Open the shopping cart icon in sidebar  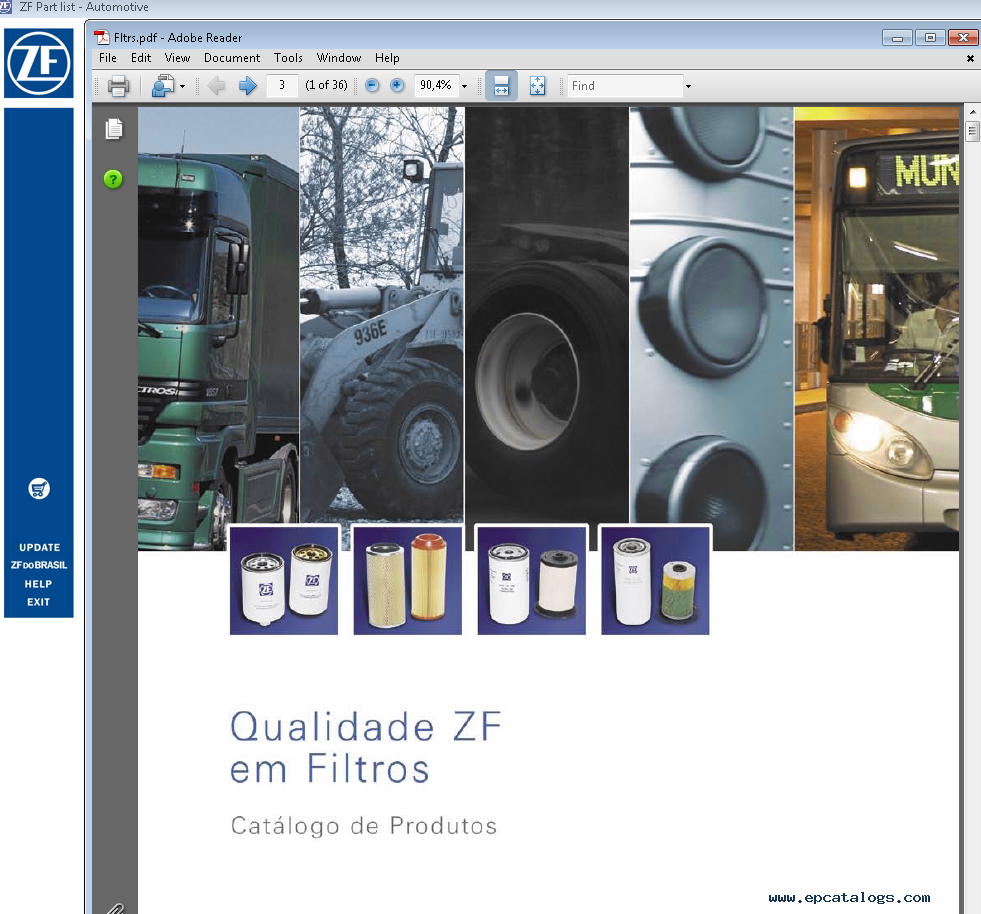coord(39,489)
